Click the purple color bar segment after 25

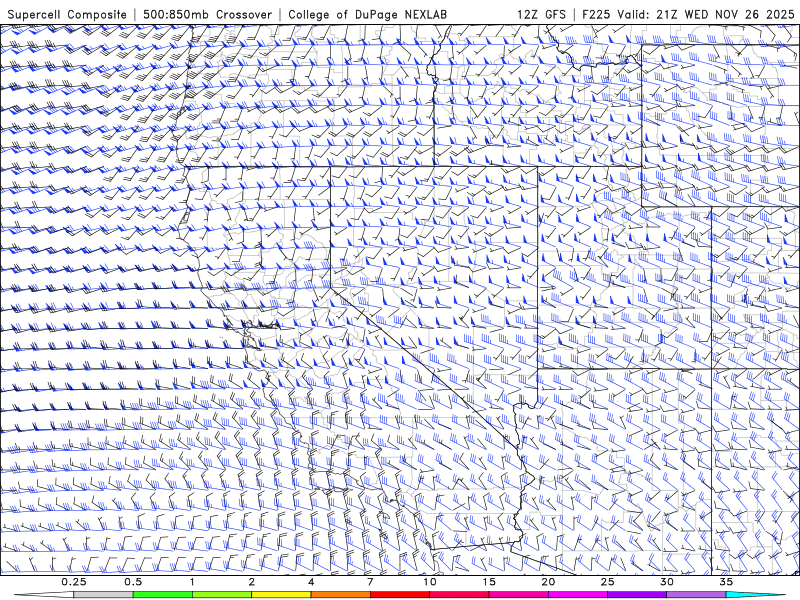pyautogui.click(x=637, y=595)
